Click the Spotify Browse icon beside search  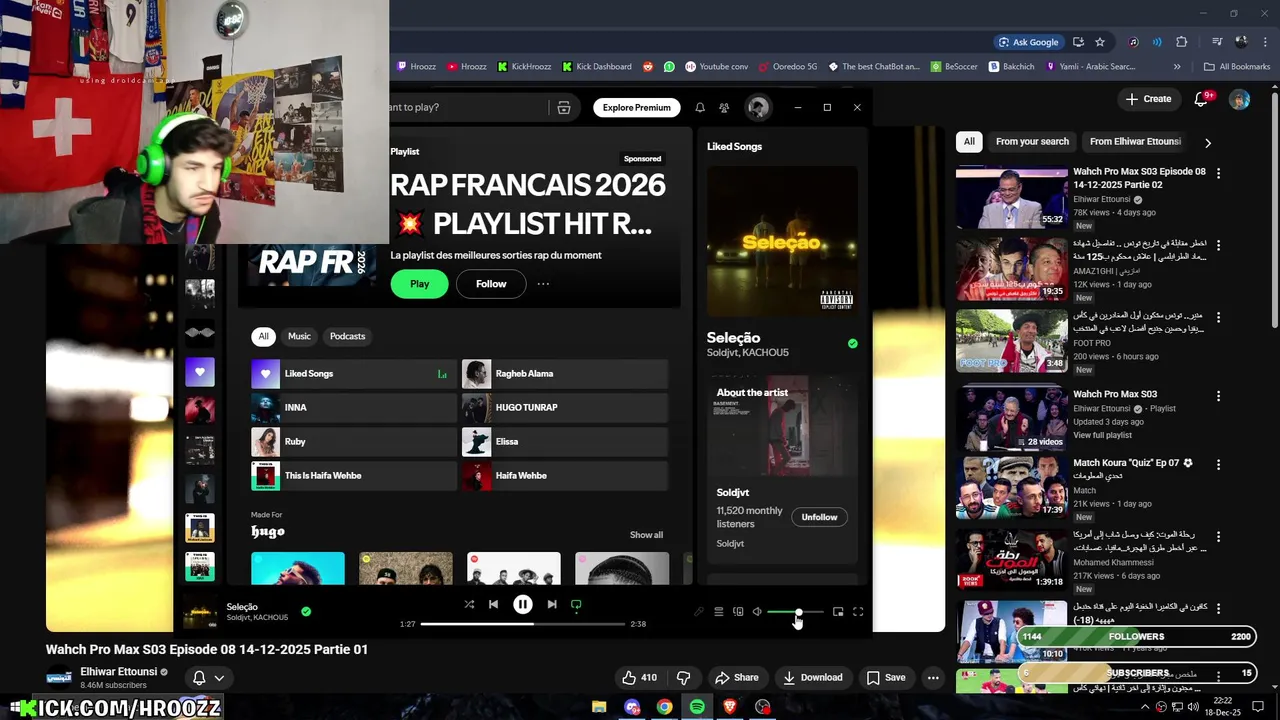[563, 107]
